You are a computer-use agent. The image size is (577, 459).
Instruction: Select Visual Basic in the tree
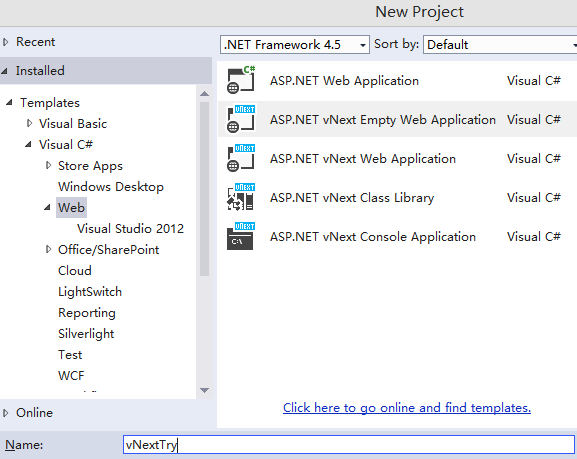pos(73,124)
